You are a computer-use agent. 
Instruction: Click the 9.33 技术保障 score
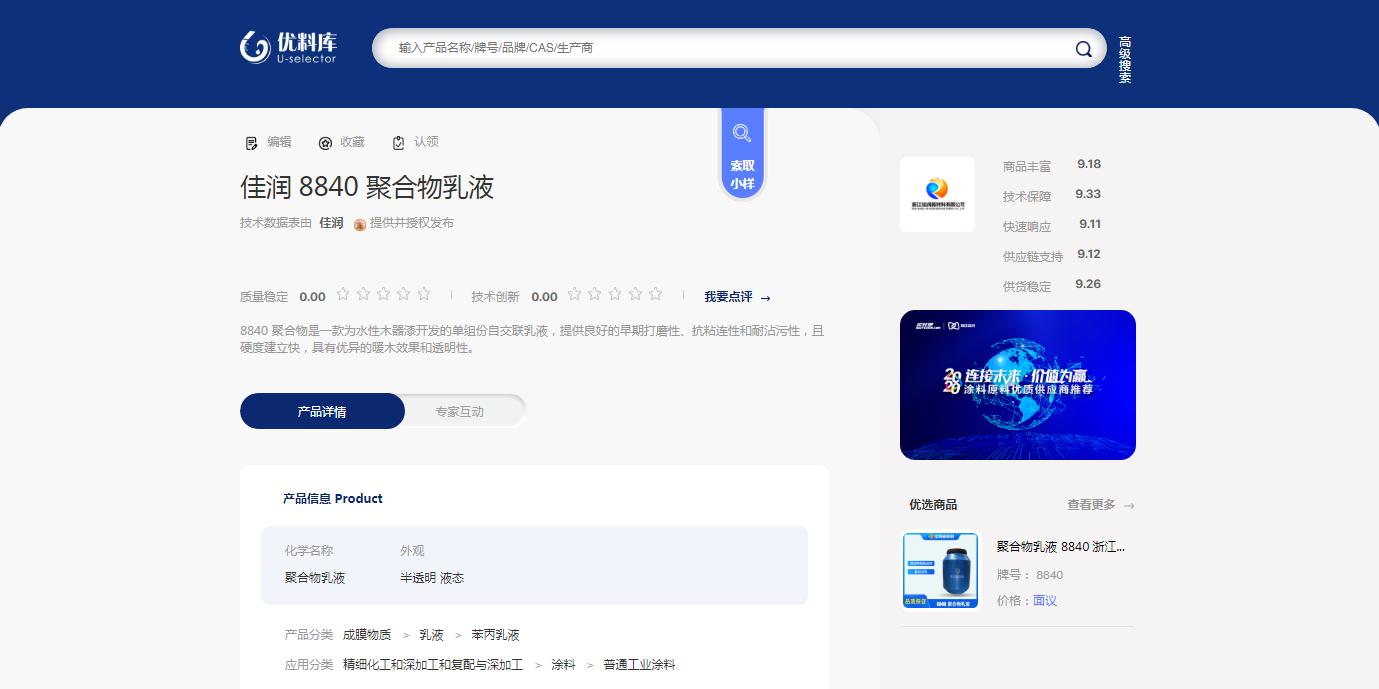[1088, 194]
